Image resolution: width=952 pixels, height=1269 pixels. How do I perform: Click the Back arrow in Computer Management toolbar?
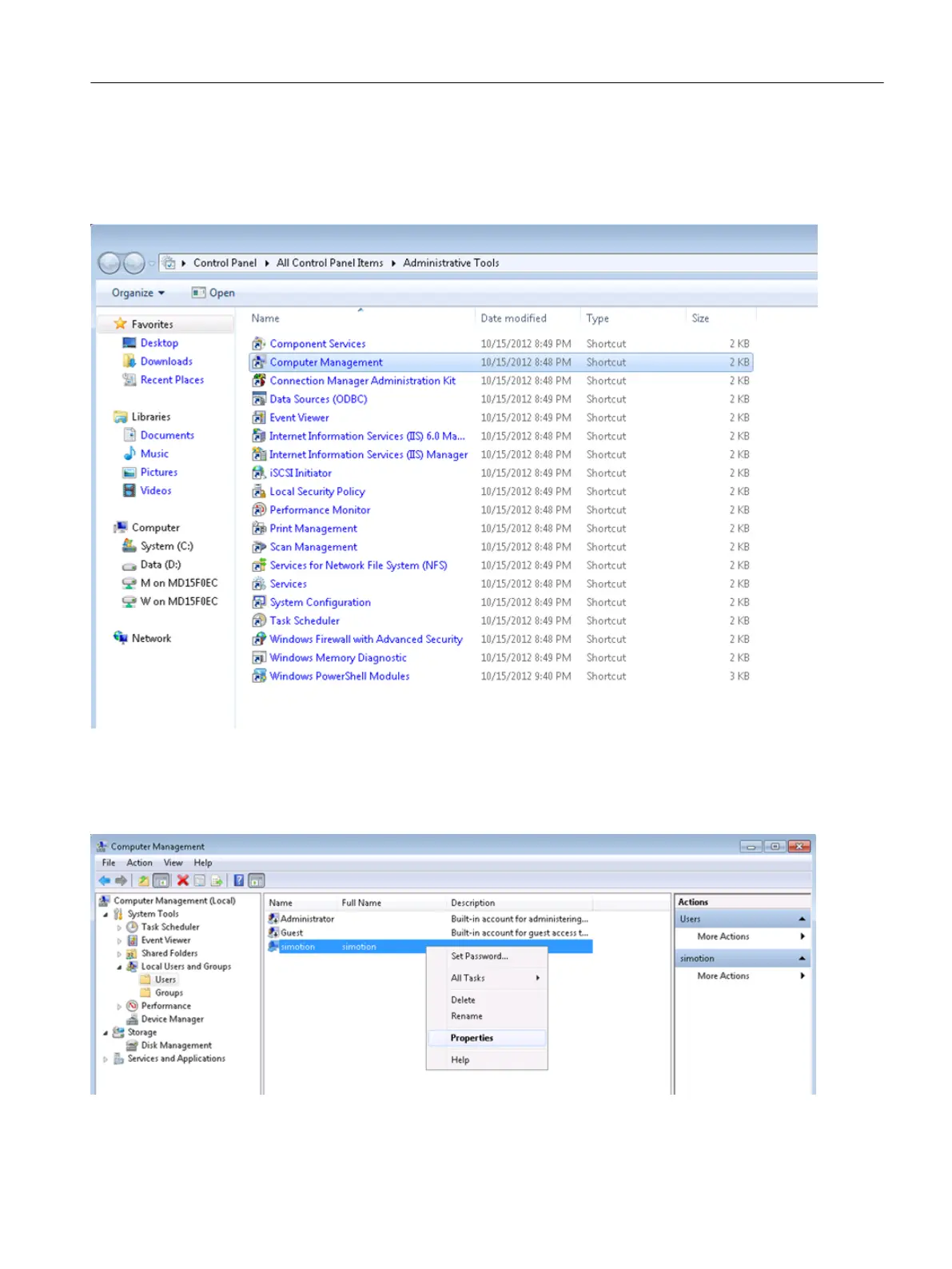pyautogui.click(x=105, y=880)
